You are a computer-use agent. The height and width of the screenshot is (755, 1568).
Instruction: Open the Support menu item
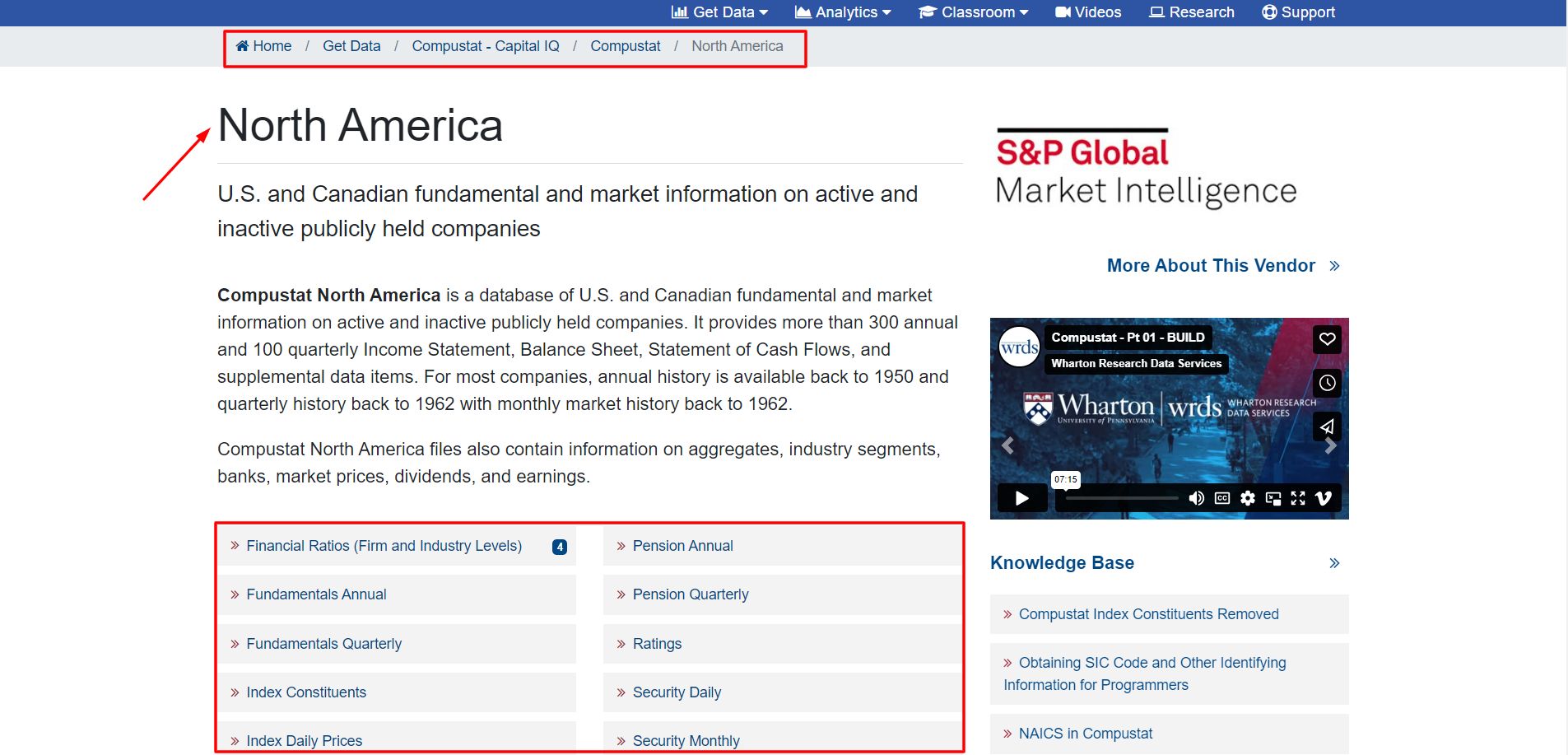(x=1298, y=12)
